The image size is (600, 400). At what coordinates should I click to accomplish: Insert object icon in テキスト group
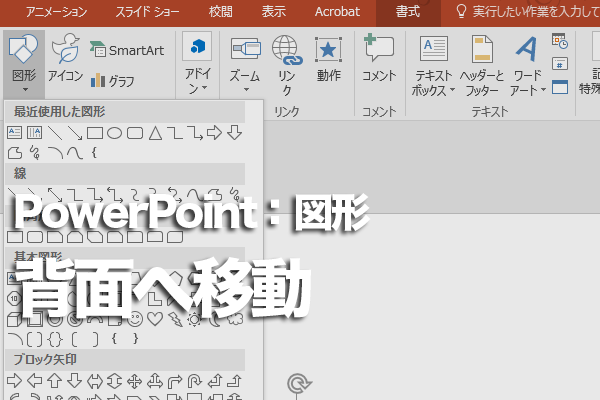(560, 87)
